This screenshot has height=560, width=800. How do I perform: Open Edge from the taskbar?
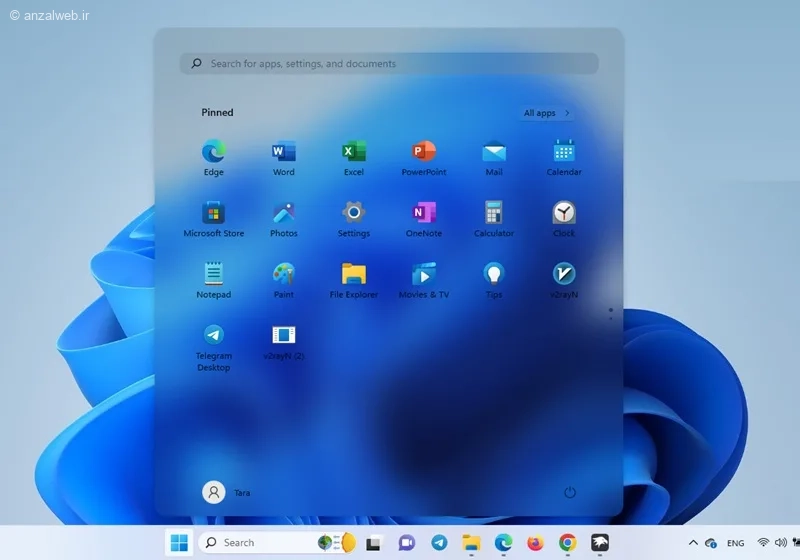pos(503,543)
